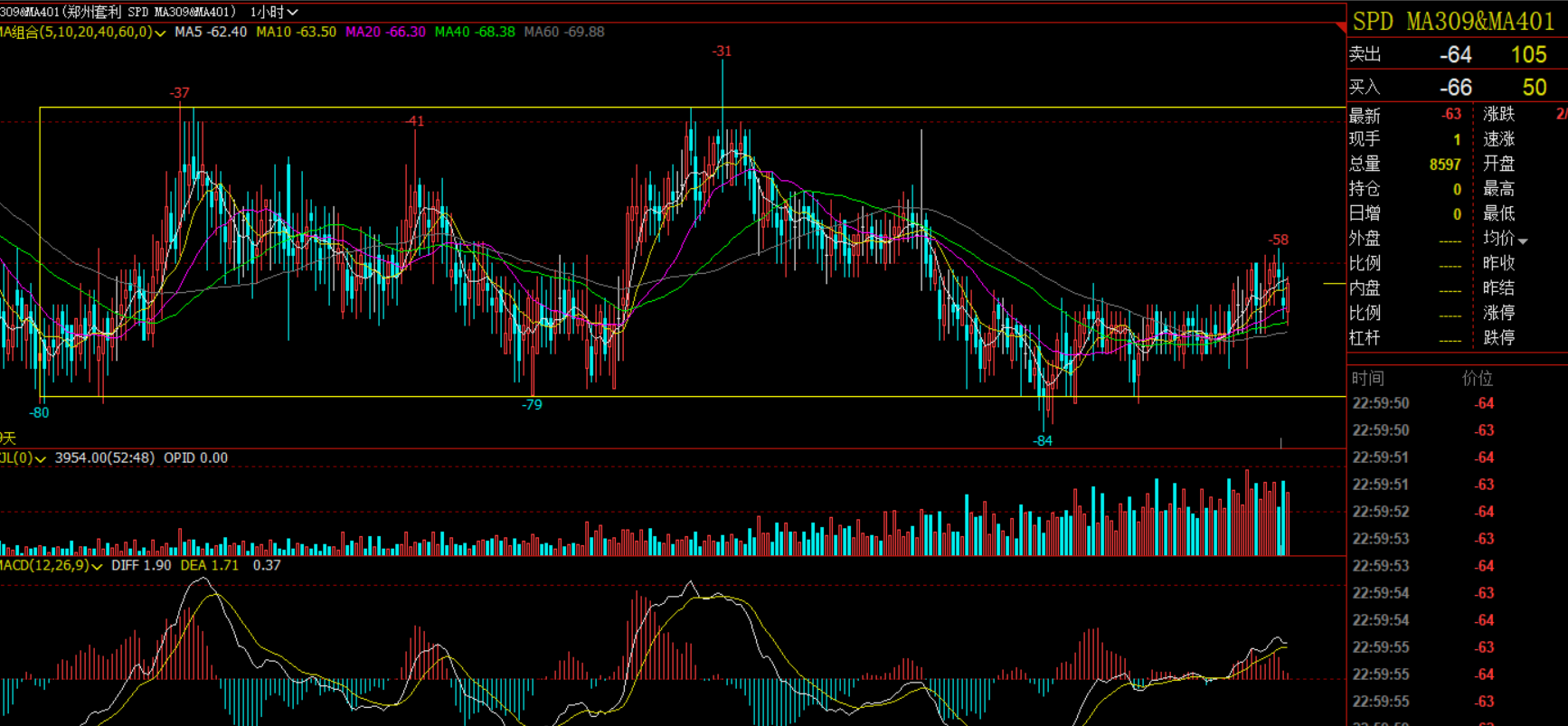Select the MA10 moving average label
The height and width of the screenshot is (726, 1568).
(296, 32)
